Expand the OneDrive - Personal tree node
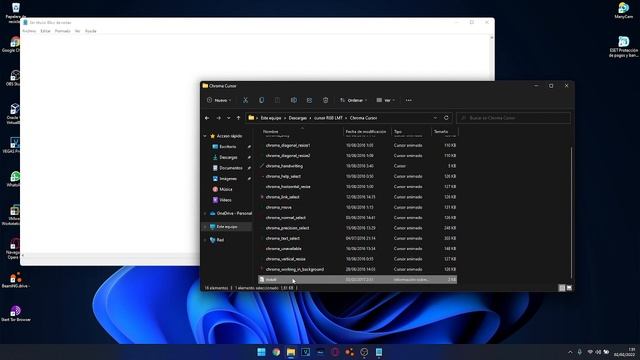Screen dimensions: 640x360 205,213
